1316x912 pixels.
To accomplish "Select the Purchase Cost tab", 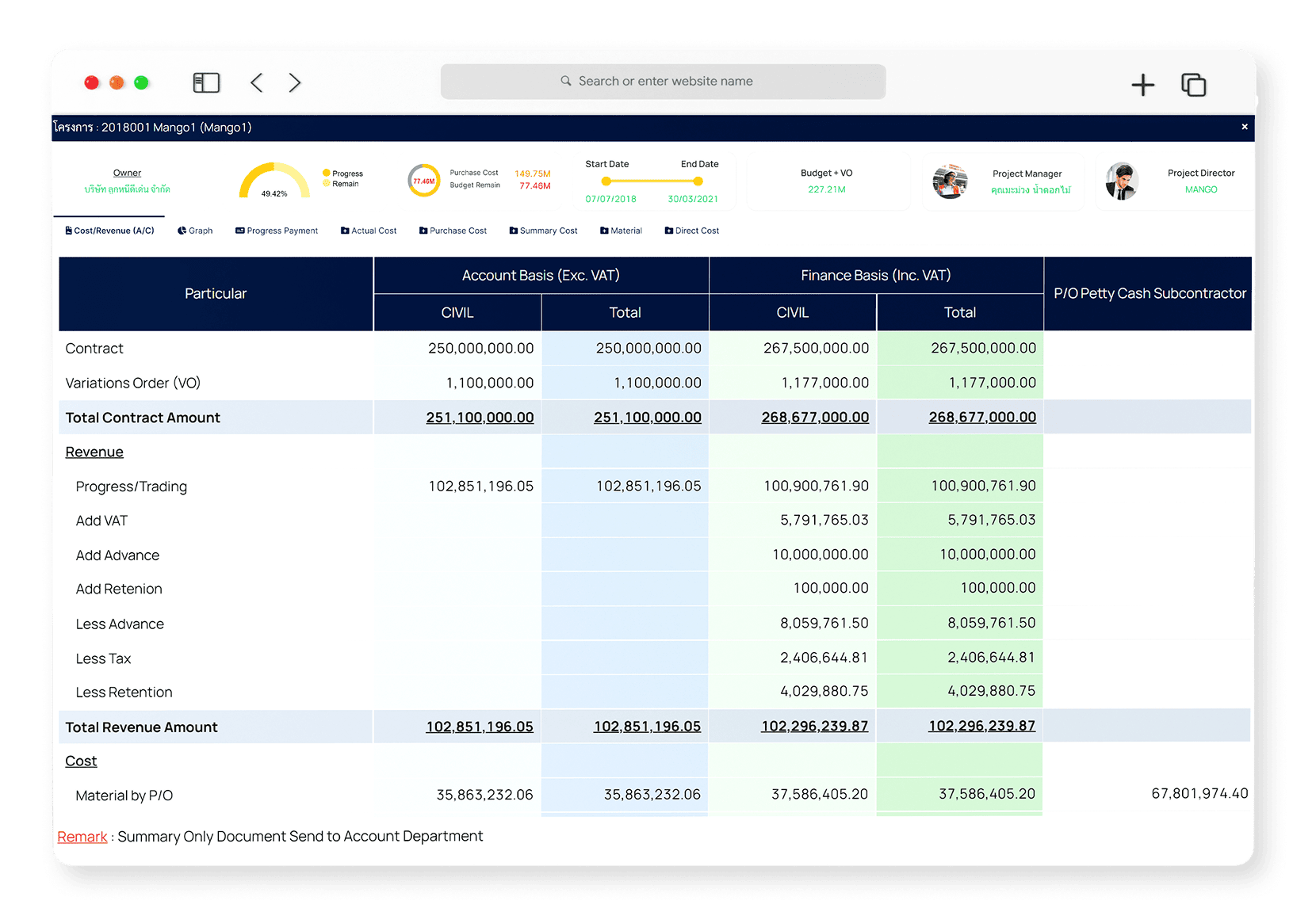I will click(x=453, y=231).
